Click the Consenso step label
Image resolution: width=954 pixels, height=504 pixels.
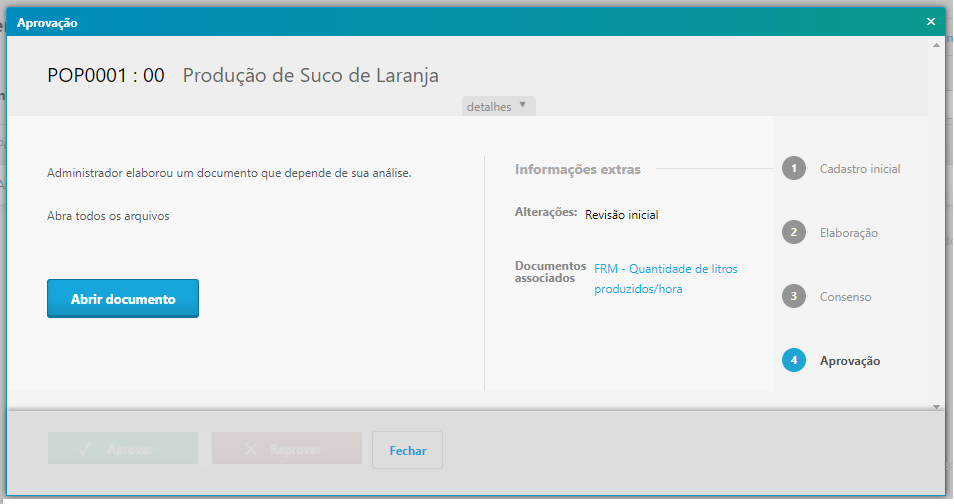click(845, 296)
